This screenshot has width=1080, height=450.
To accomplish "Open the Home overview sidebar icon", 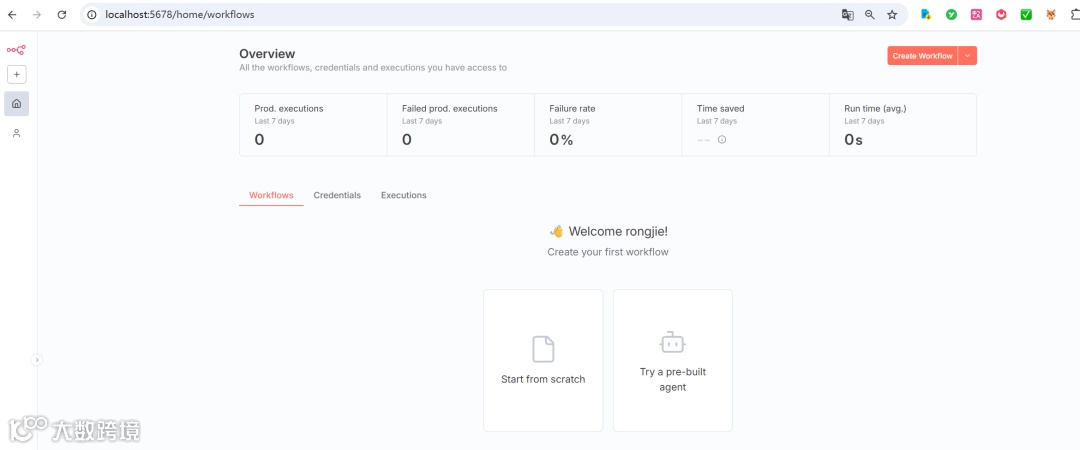I will (17, 104).
